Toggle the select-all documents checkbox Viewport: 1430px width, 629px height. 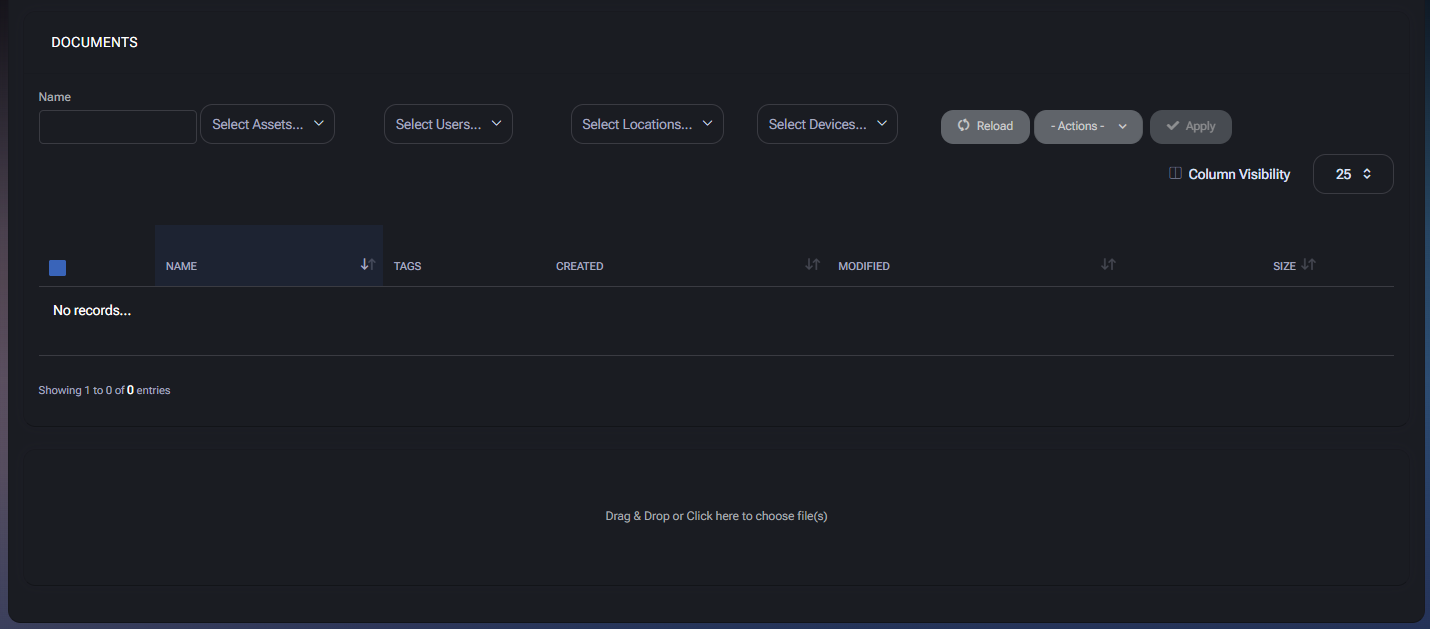pos(58,267)
